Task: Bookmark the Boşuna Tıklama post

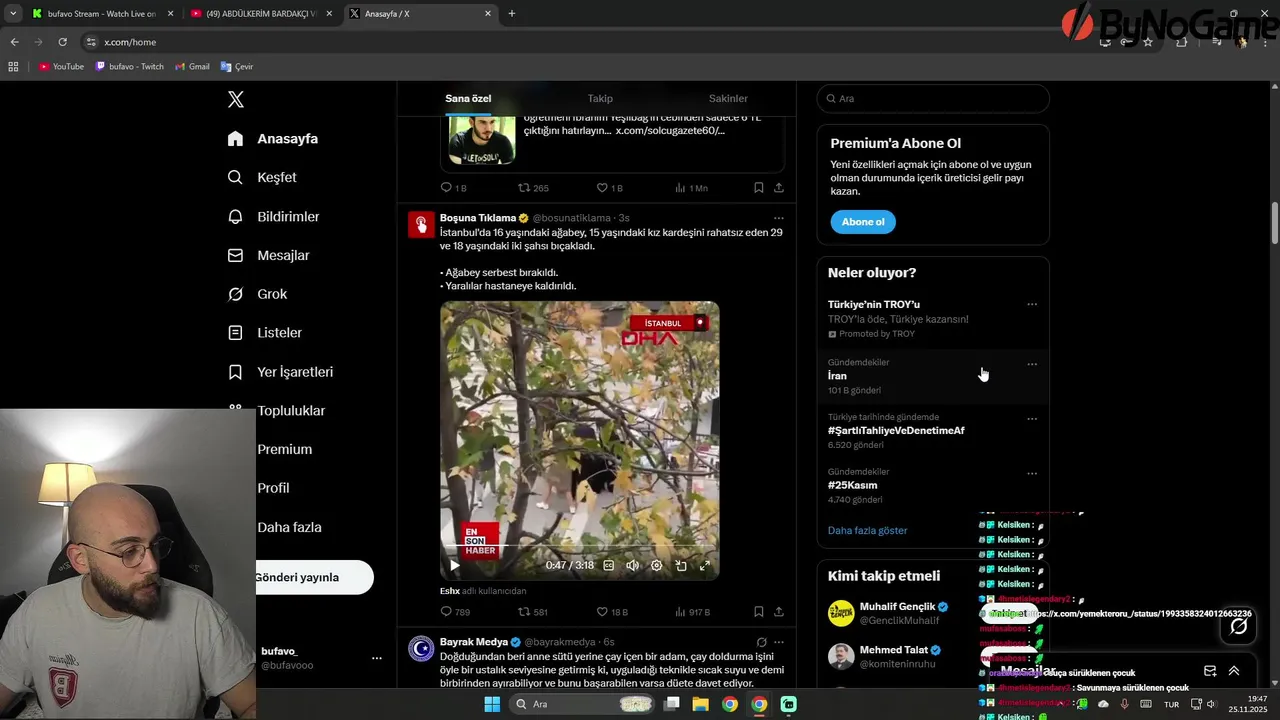Action: coord(759,612)
